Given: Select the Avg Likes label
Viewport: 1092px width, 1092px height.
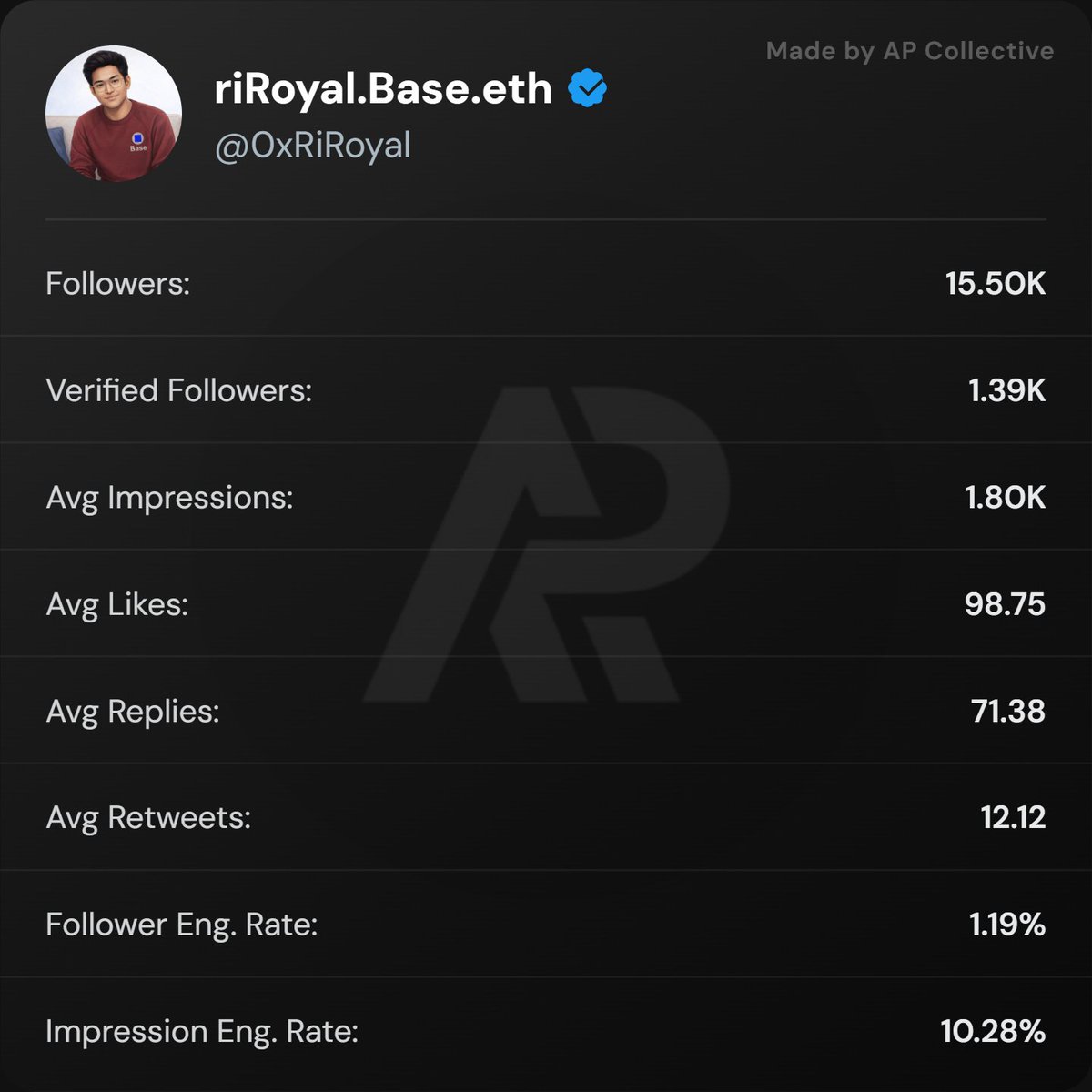Looking at the screenshot, I should click(116, 604).
